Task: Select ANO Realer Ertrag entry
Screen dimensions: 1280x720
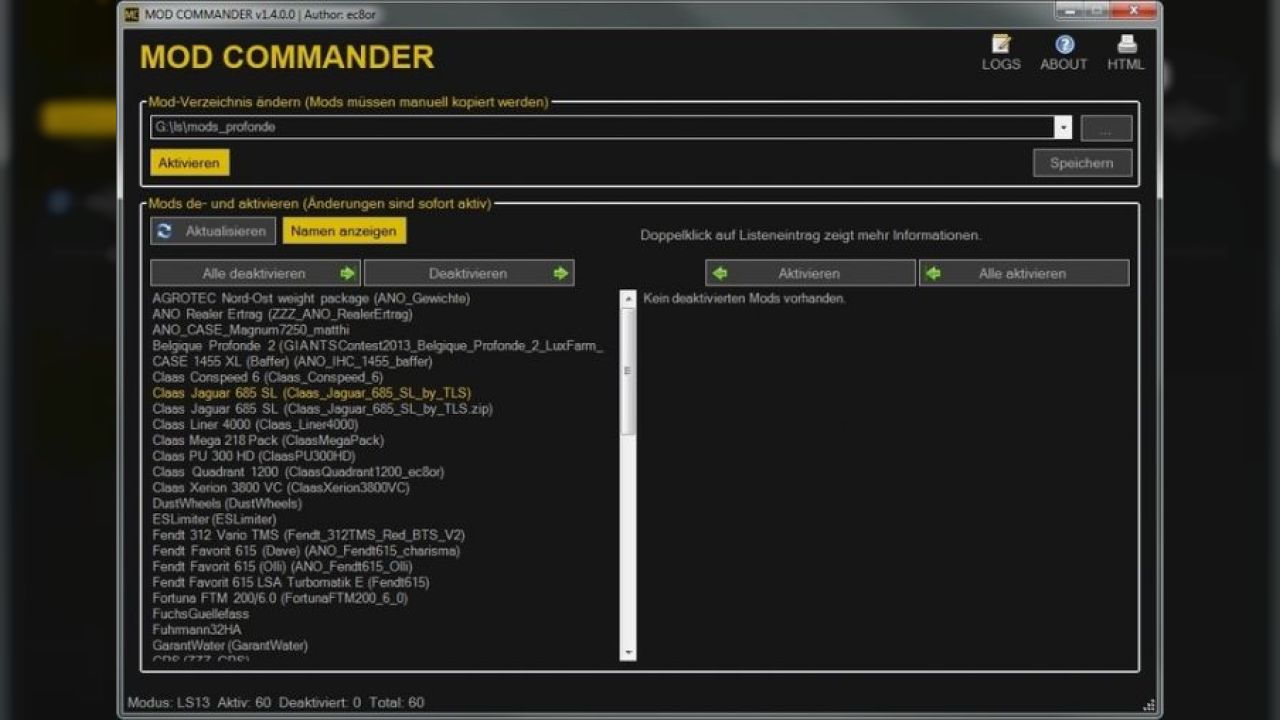Action: click(x=282, y=314)
